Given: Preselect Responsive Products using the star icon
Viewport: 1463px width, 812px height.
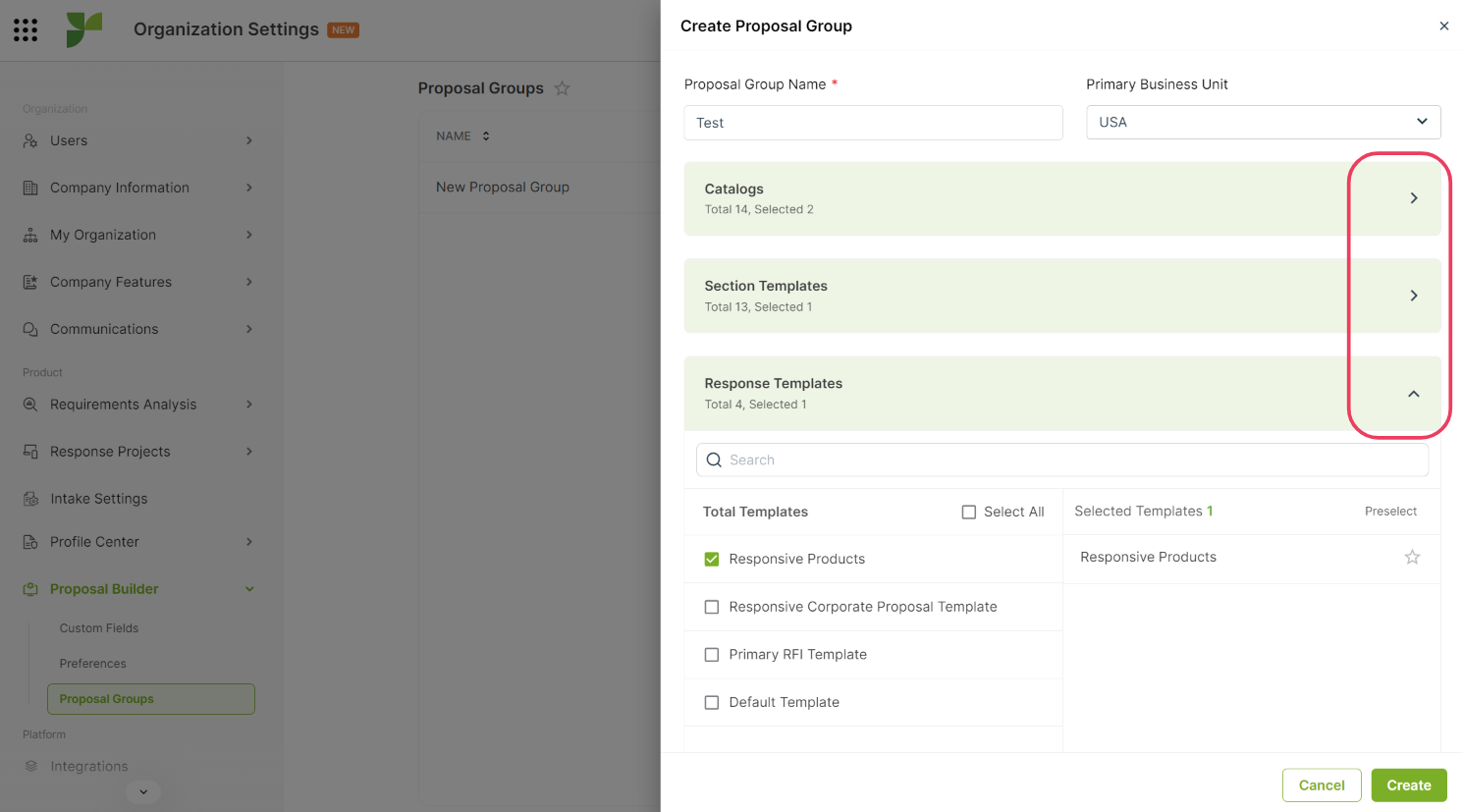Looking at the screenshot, I should tap(1412, 557).
